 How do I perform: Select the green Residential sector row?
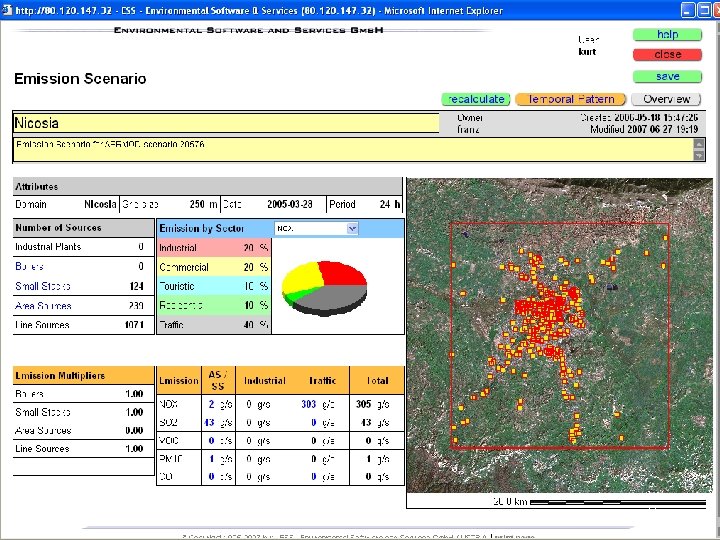(x=213, y=305)
